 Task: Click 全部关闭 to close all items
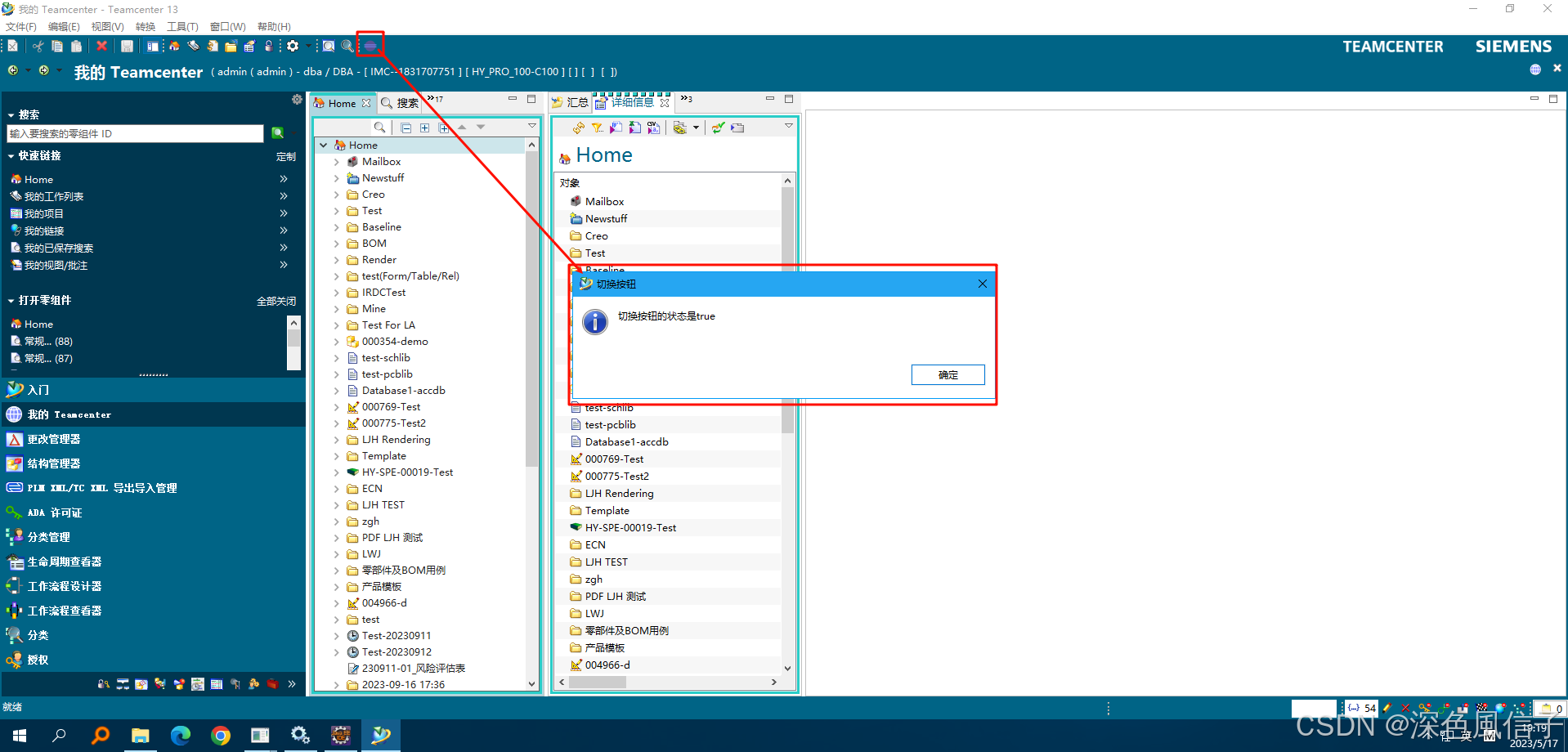pyautogui.click(x=276, y=302)
